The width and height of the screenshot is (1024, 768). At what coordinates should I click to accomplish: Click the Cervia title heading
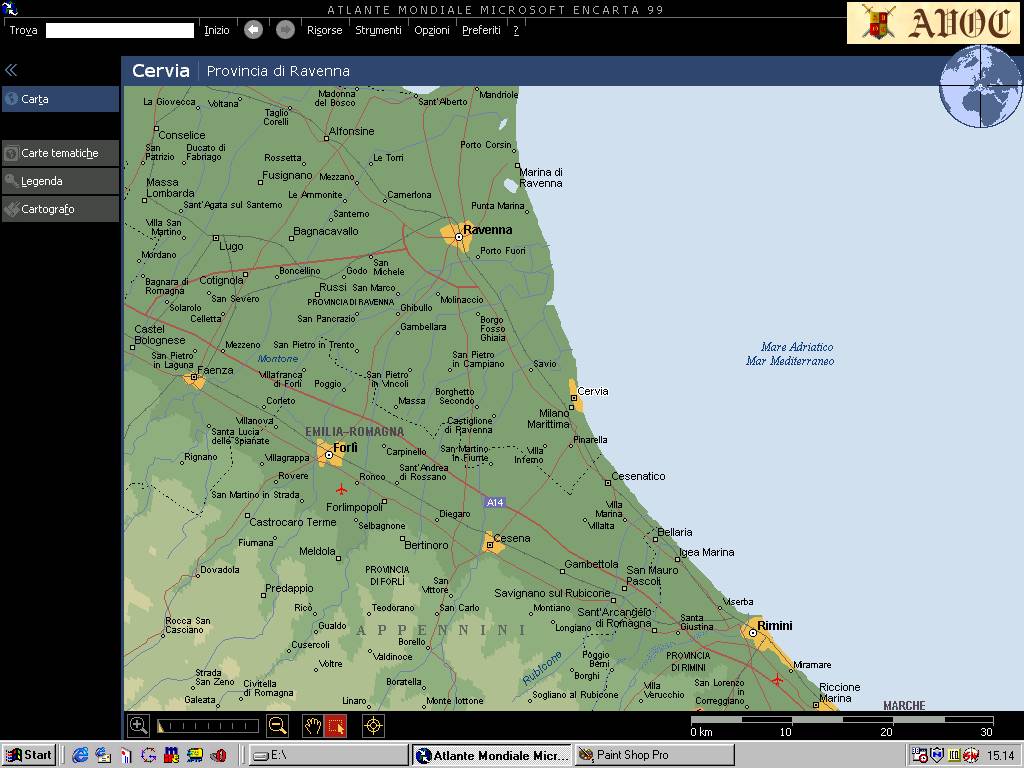161,71
